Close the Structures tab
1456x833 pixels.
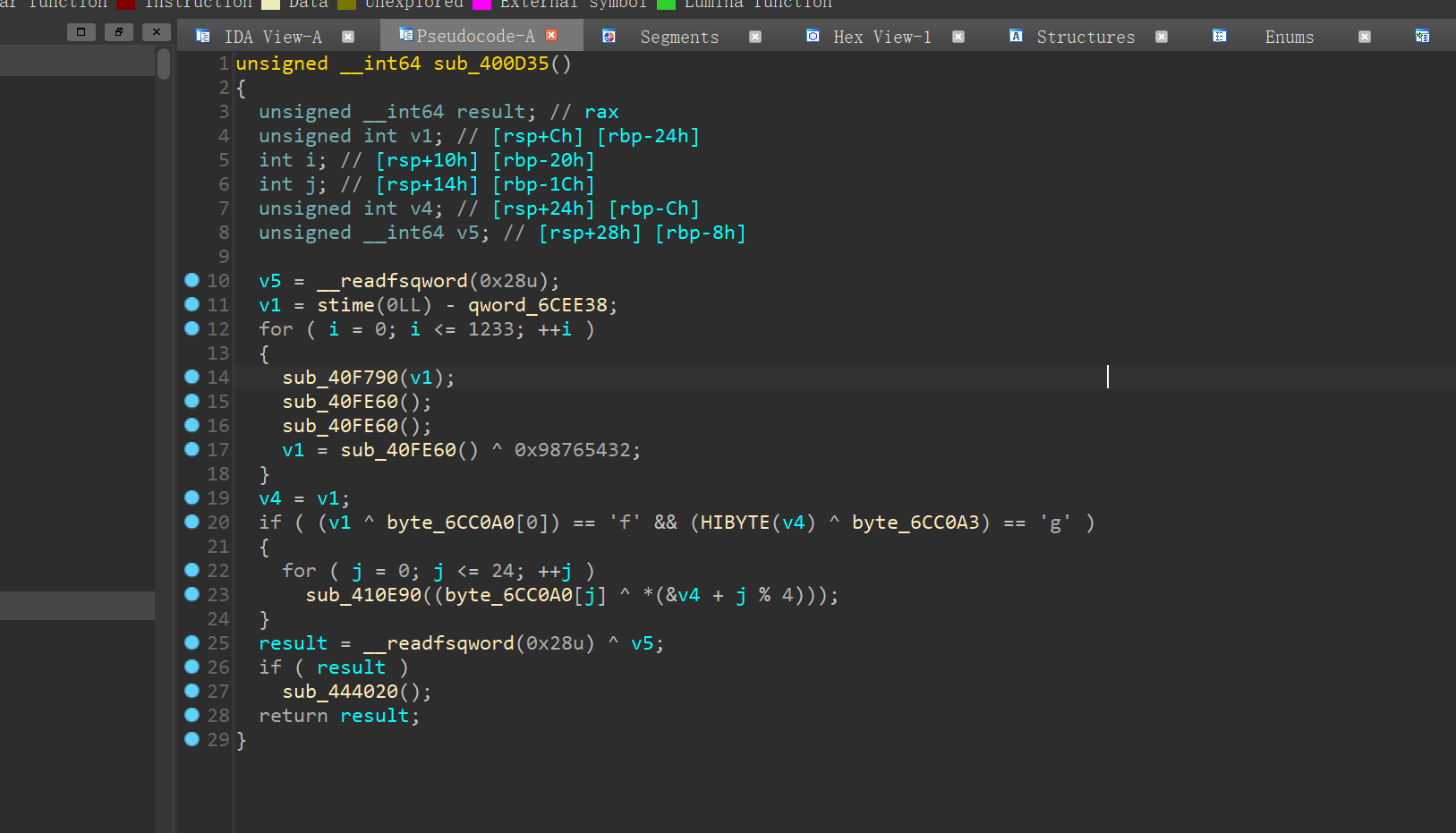[1161, 37]
